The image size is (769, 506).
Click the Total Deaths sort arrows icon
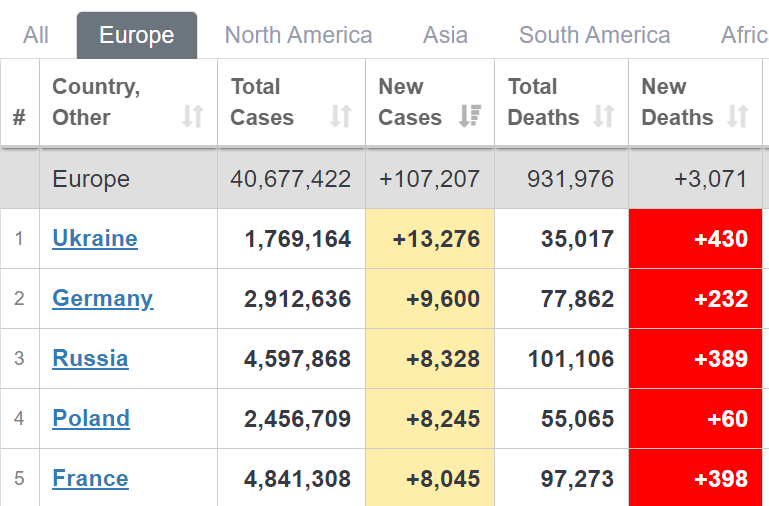point(603,117)
